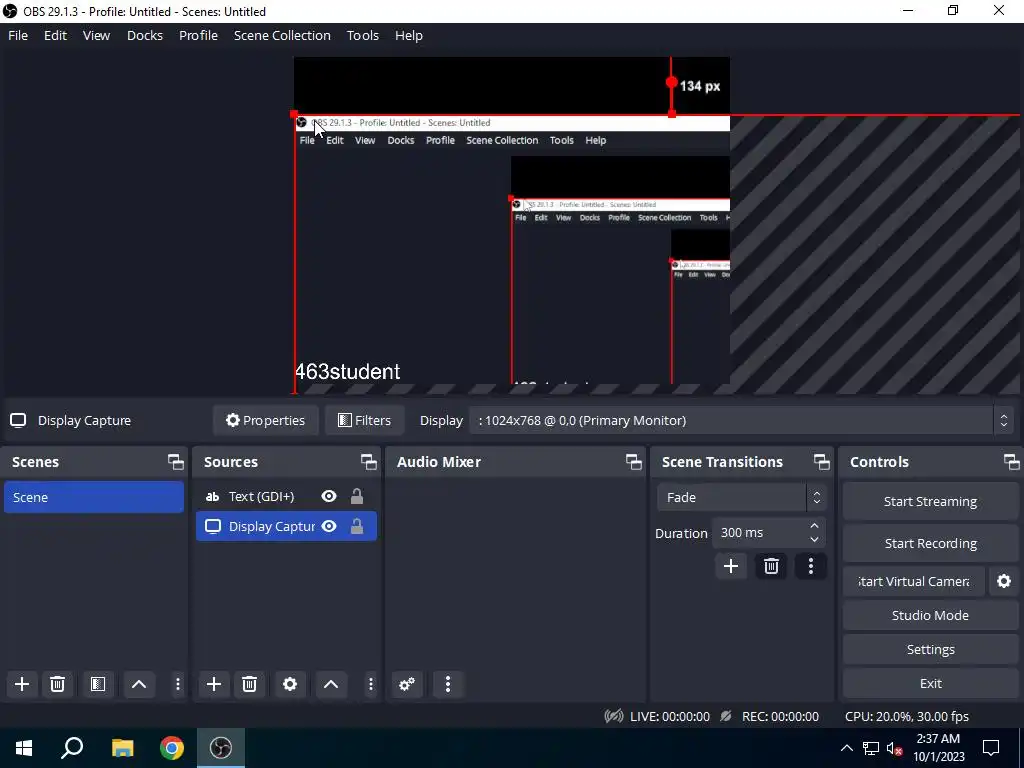This screenshot has height=768, width=1024.
Task: Toggle lock on Display Capture source
Action: [357, 526]
